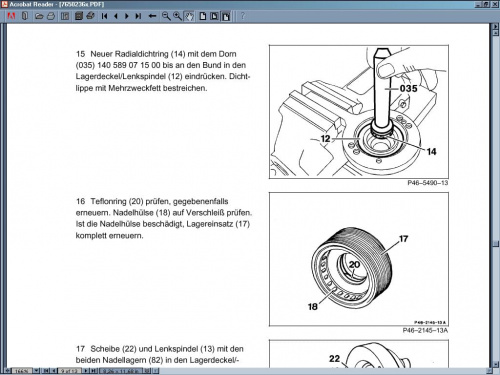Screen dimensions: 500x375
Task: Open the zoom percentage dropdown arrow
Action: coord(36,371)
